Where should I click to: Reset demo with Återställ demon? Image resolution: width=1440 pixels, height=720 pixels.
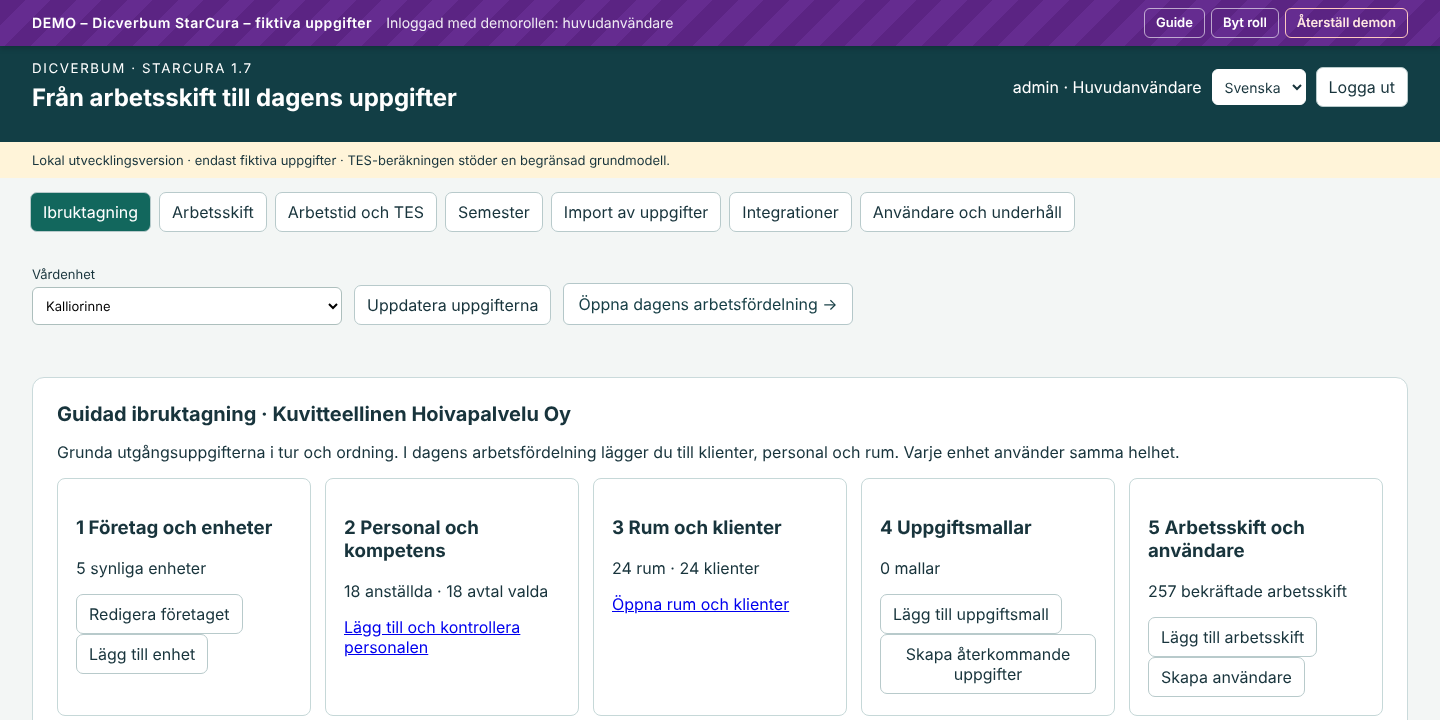[1346, 23]
